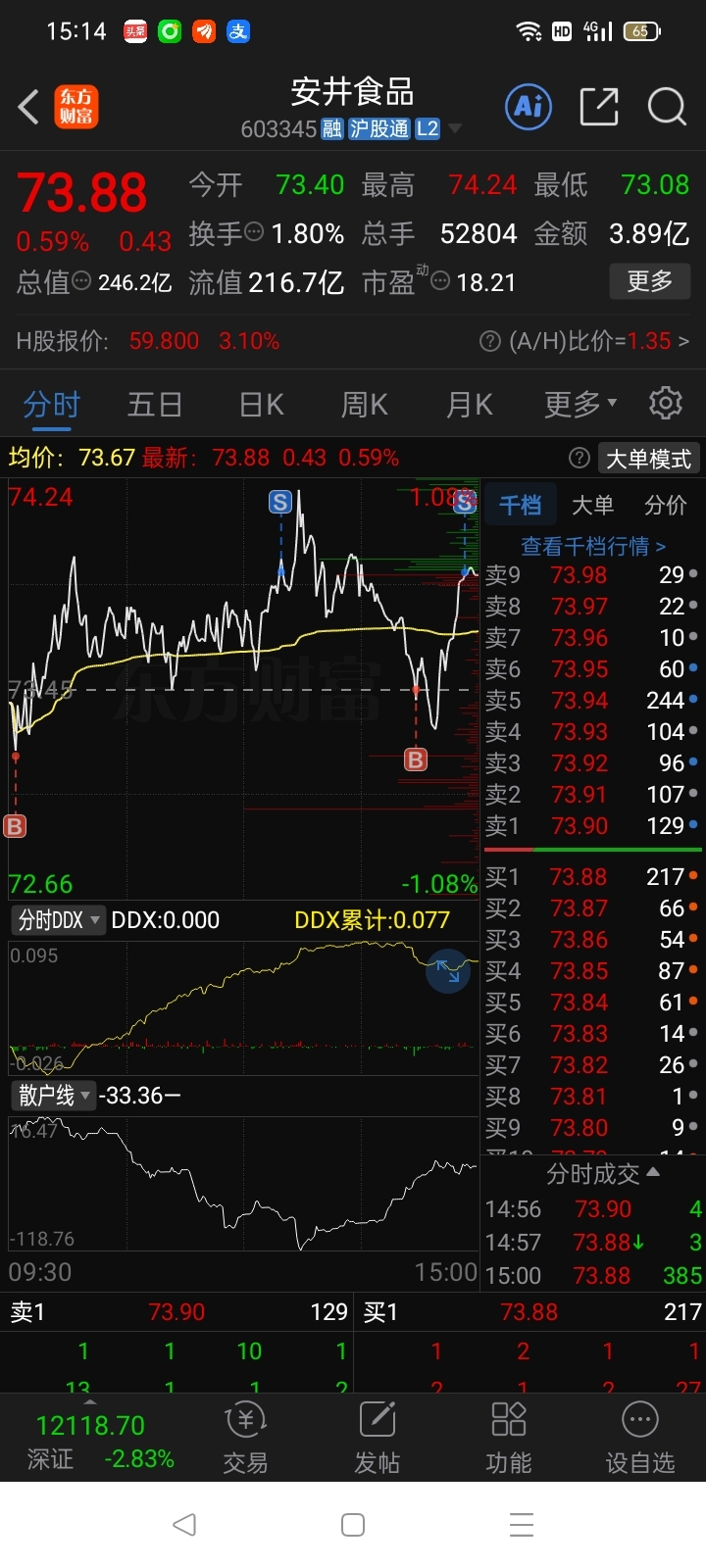The height and width of the screenshot is (1568, 706).
Task: Tap help icon beside 大单模式
Action: [x=580, y=458]
